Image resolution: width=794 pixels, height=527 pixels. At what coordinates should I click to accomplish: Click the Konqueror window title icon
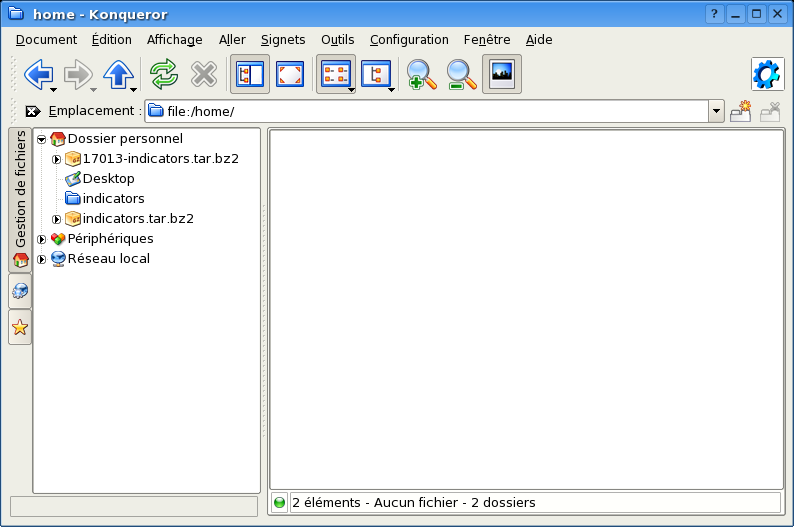[x=16, y=13]
